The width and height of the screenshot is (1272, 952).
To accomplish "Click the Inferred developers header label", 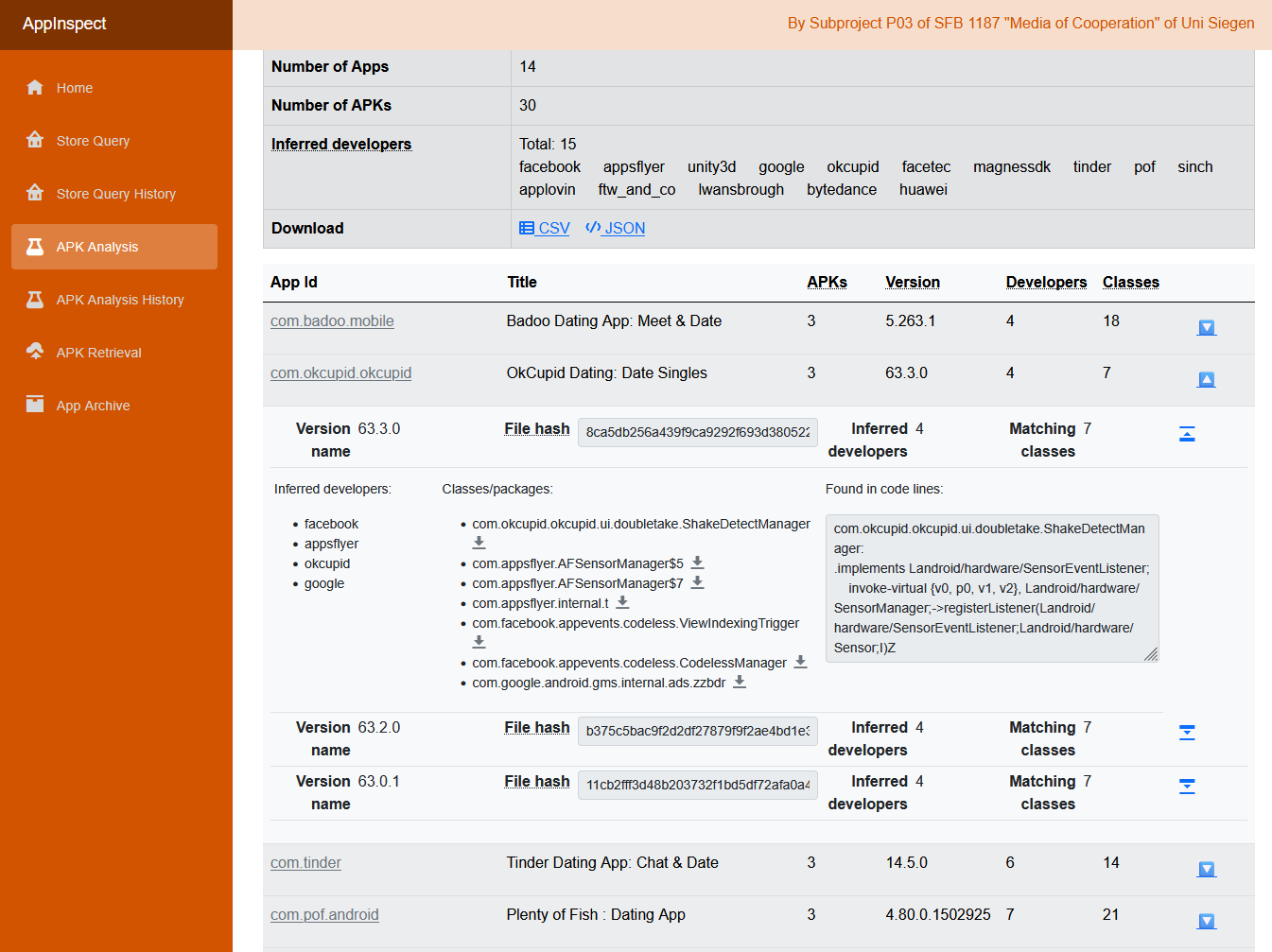I will pos(341,145).
